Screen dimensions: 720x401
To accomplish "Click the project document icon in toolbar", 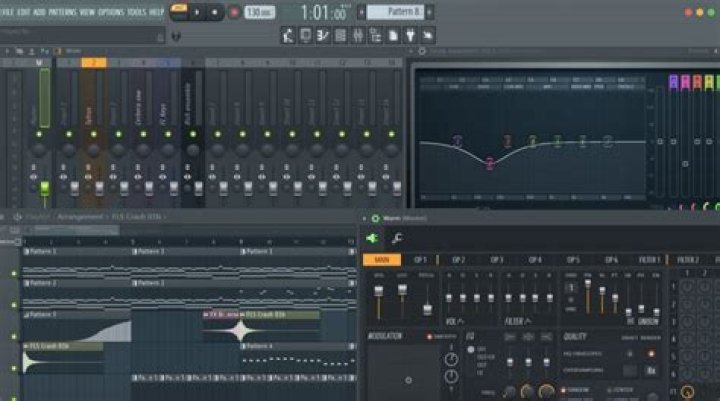I will tap(393, 36).
